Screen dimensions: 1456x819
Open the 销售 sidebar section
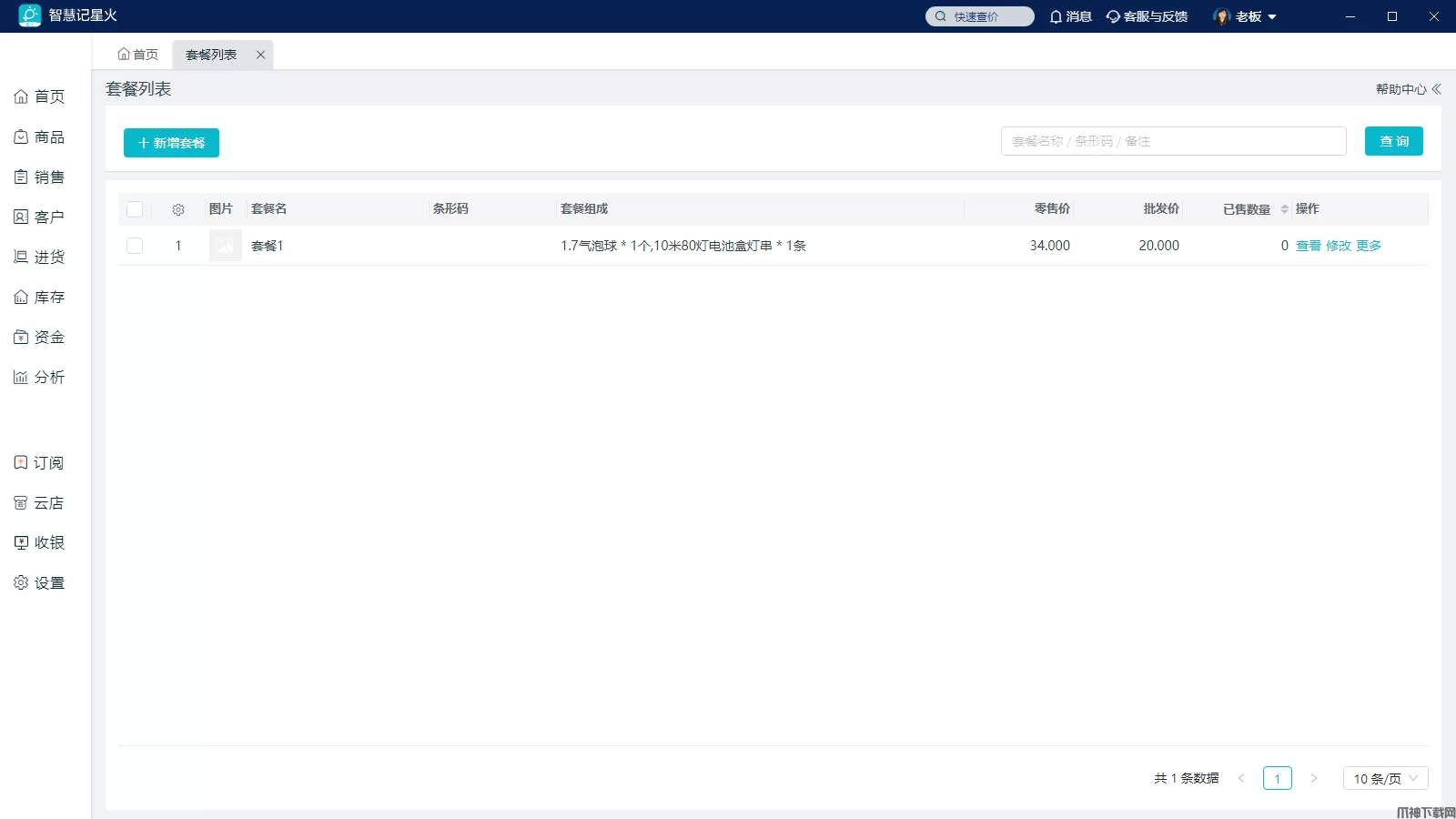pos(39,177)
